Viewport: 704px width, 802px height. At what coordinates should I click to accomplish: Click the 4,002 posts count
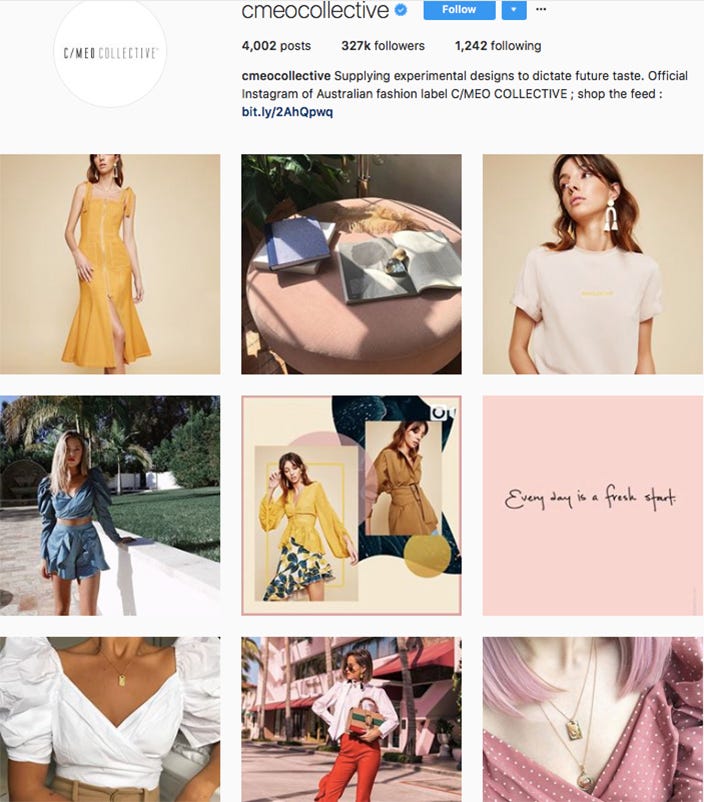(x=276, y=46)
